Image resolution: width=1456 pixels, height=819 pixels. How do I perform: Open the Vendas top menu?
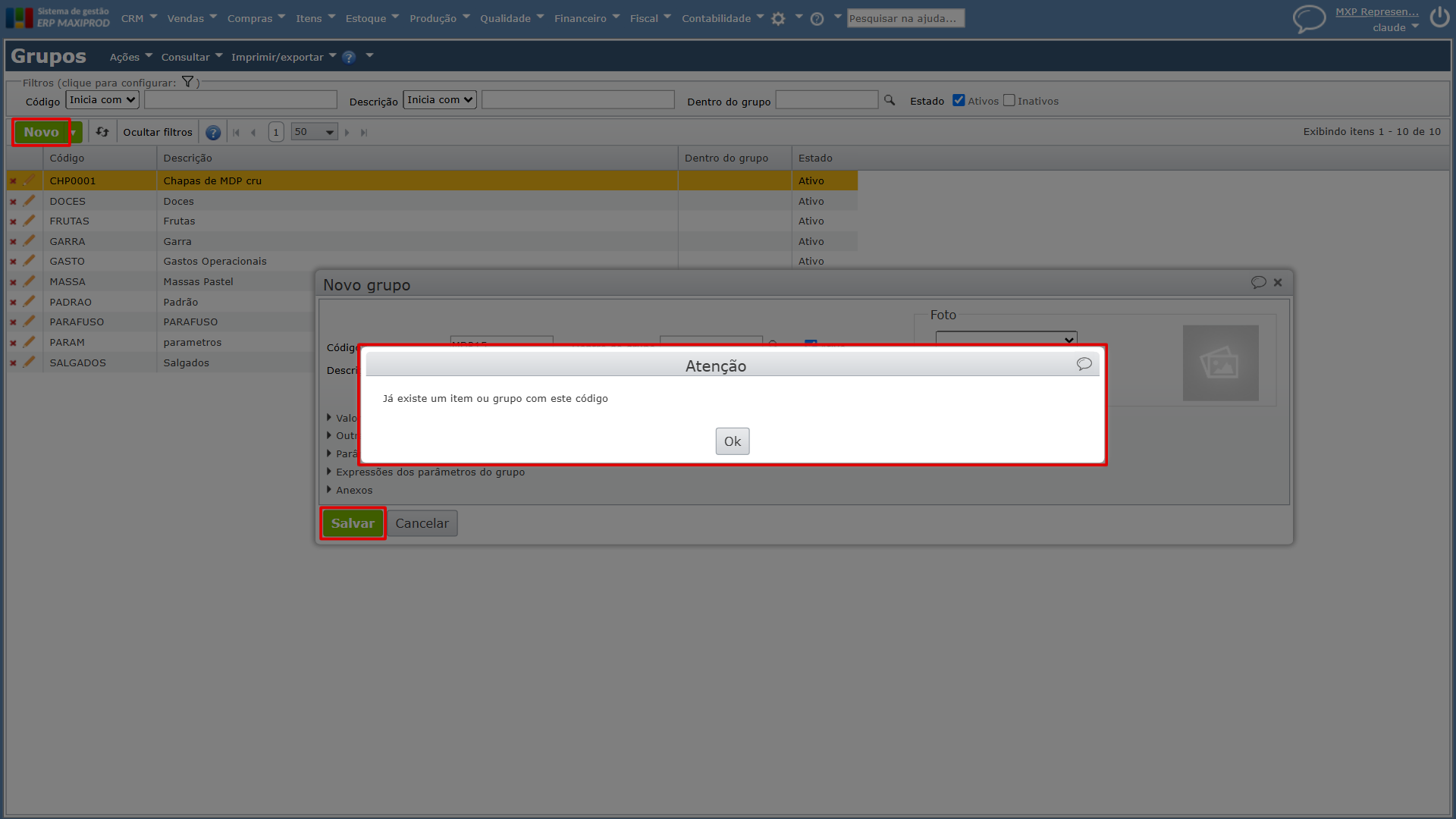point(192,18)
